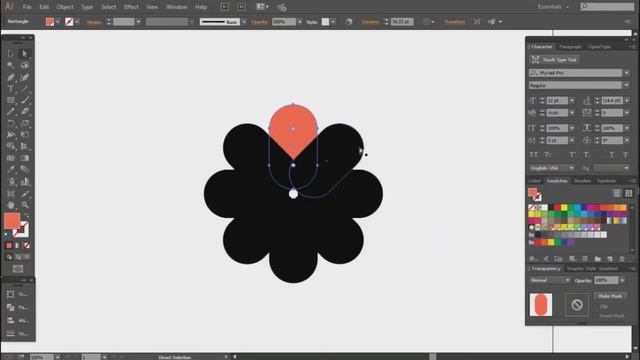Open the Normal blending mode dropdown
The image size is (640, 360).
(x=550, y=280)
